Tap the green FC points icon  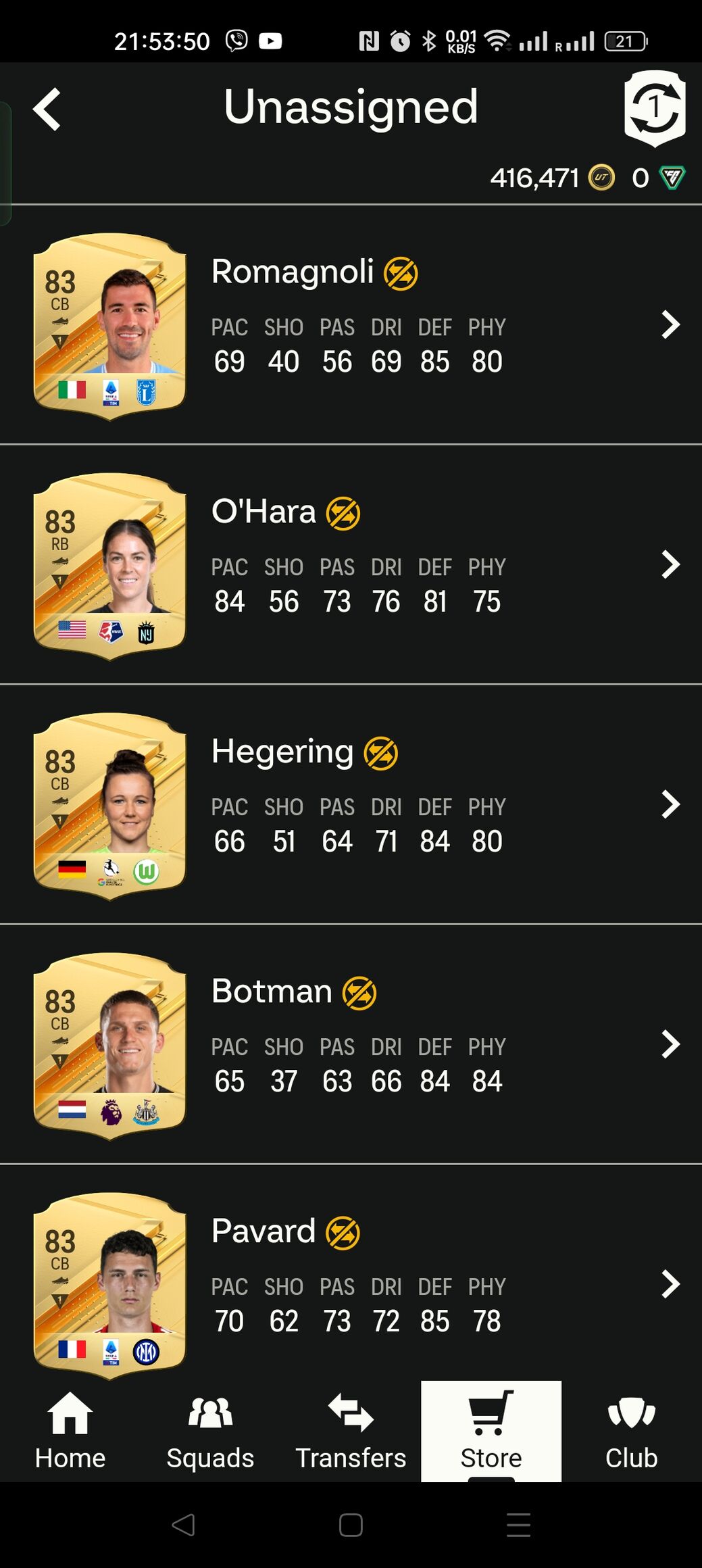(x=672, y=178)
